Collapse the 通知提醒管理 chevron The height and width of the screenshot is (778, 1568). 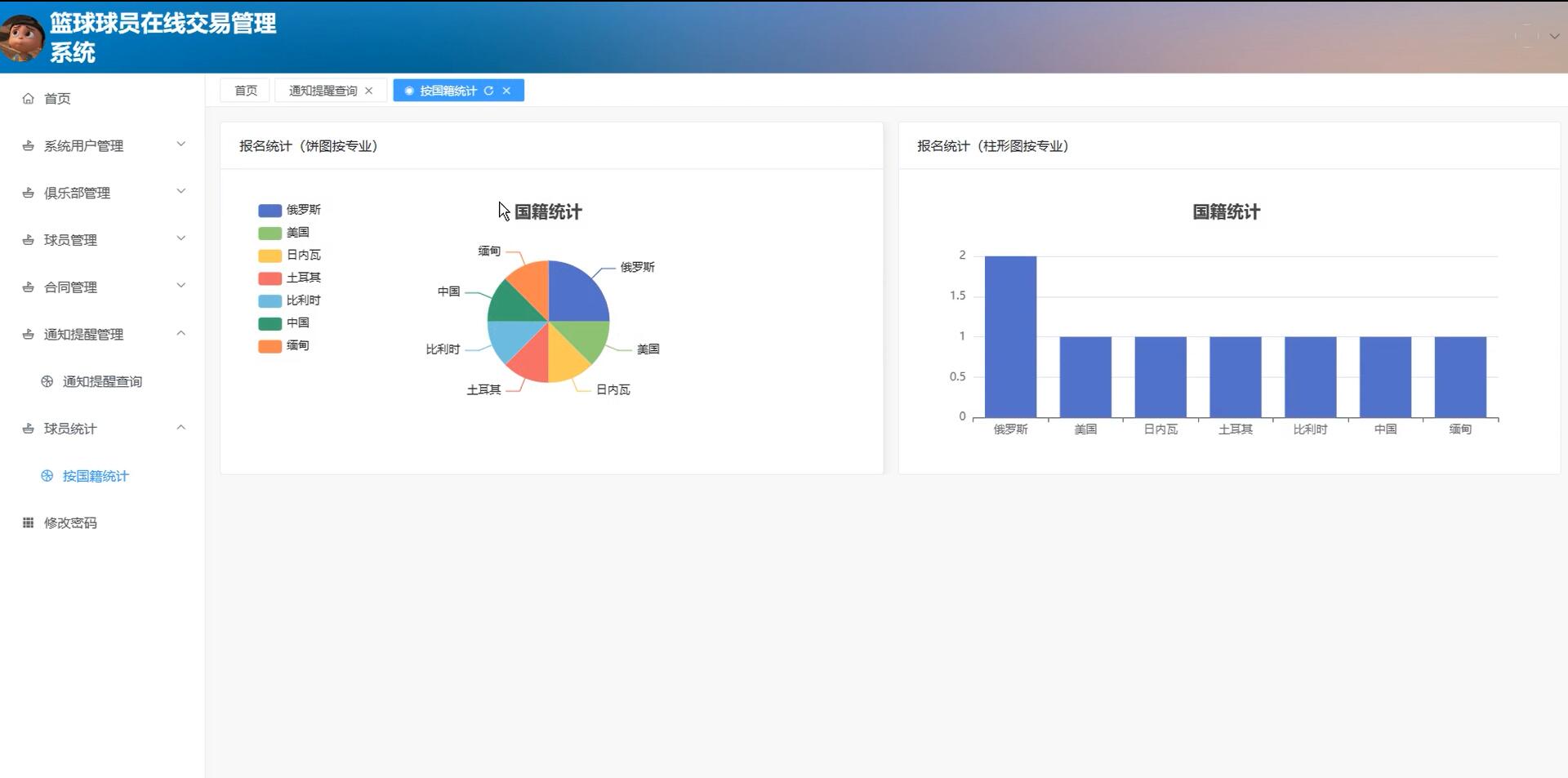(181, 333)
